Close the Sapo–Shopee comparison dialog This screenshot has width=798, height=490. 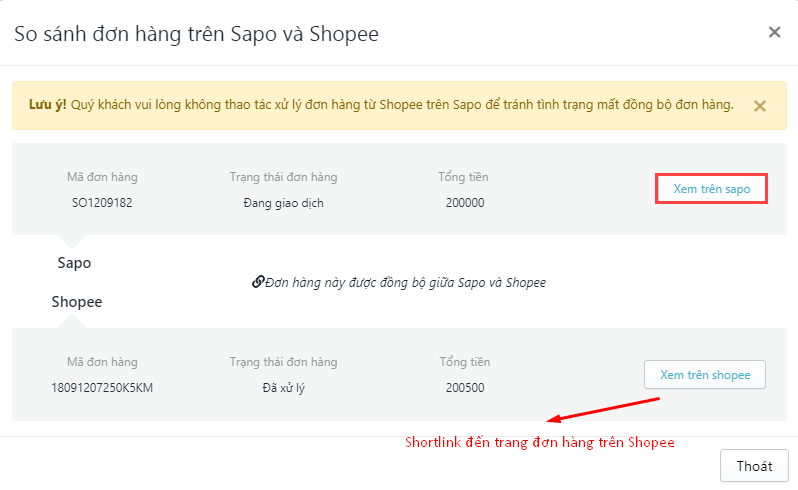(x=774, y=32)
